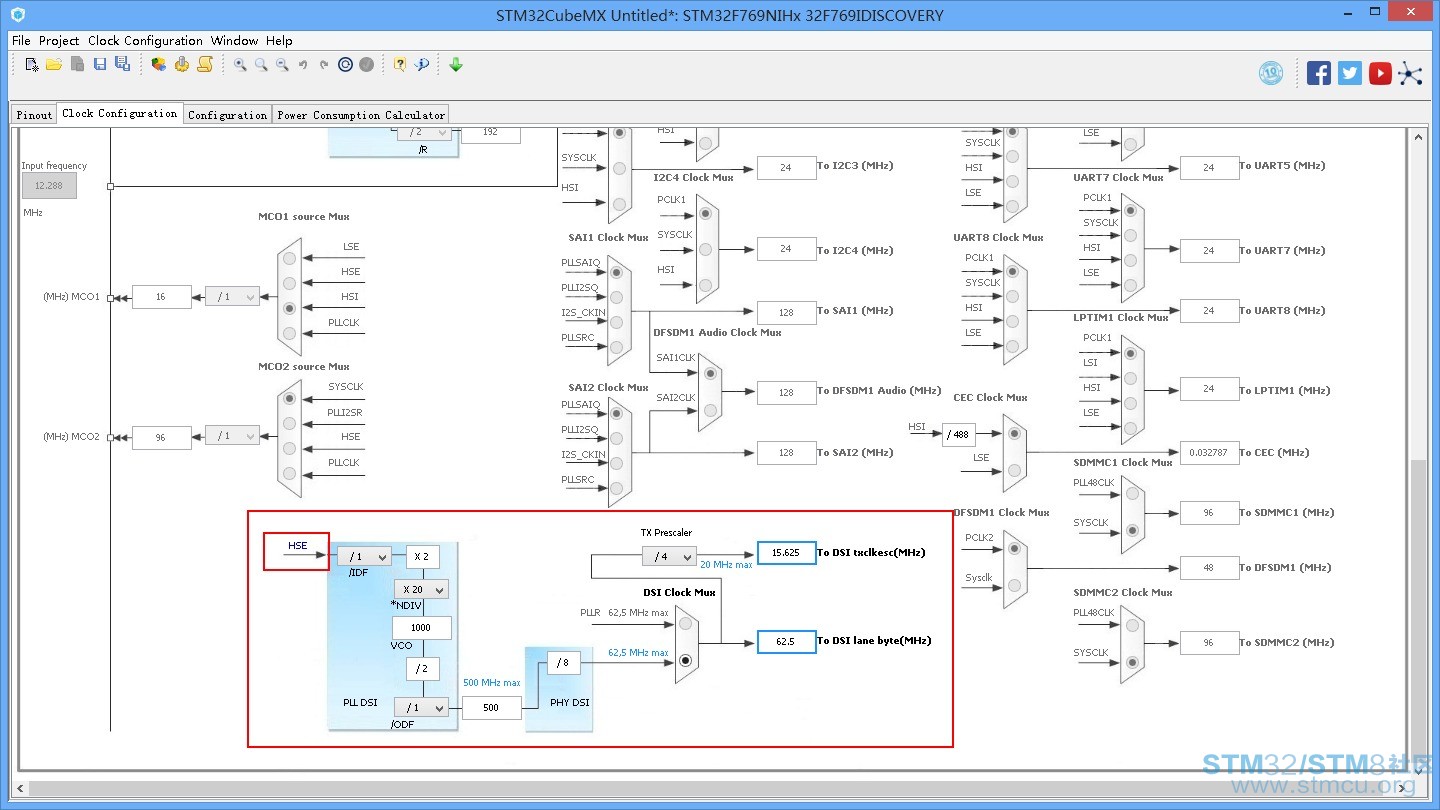Click the gray round resolve clock icon
1440x810 pixels.
(367, 65)
